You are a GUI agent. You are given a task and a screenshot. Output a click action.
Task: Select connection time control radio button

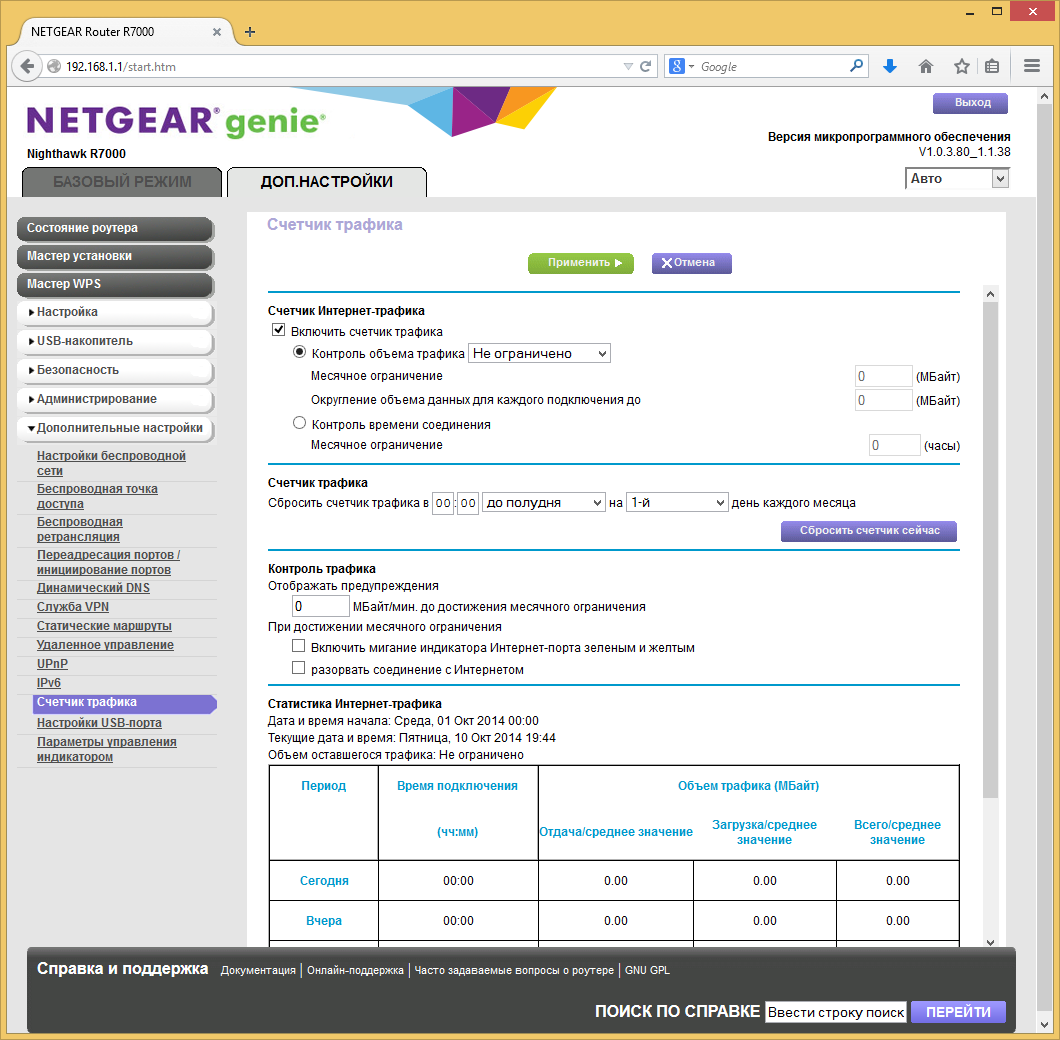(299, 423)
